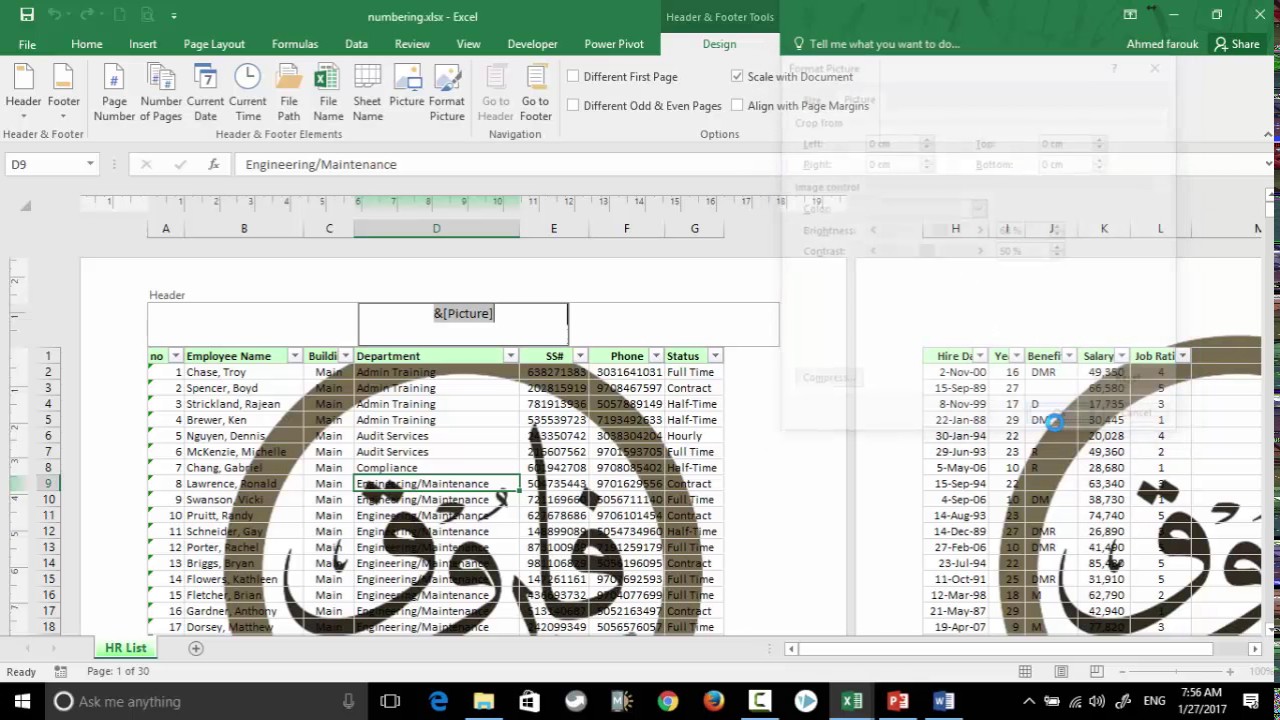Open Microsoft Edge from taskbar

click(438, 701)
